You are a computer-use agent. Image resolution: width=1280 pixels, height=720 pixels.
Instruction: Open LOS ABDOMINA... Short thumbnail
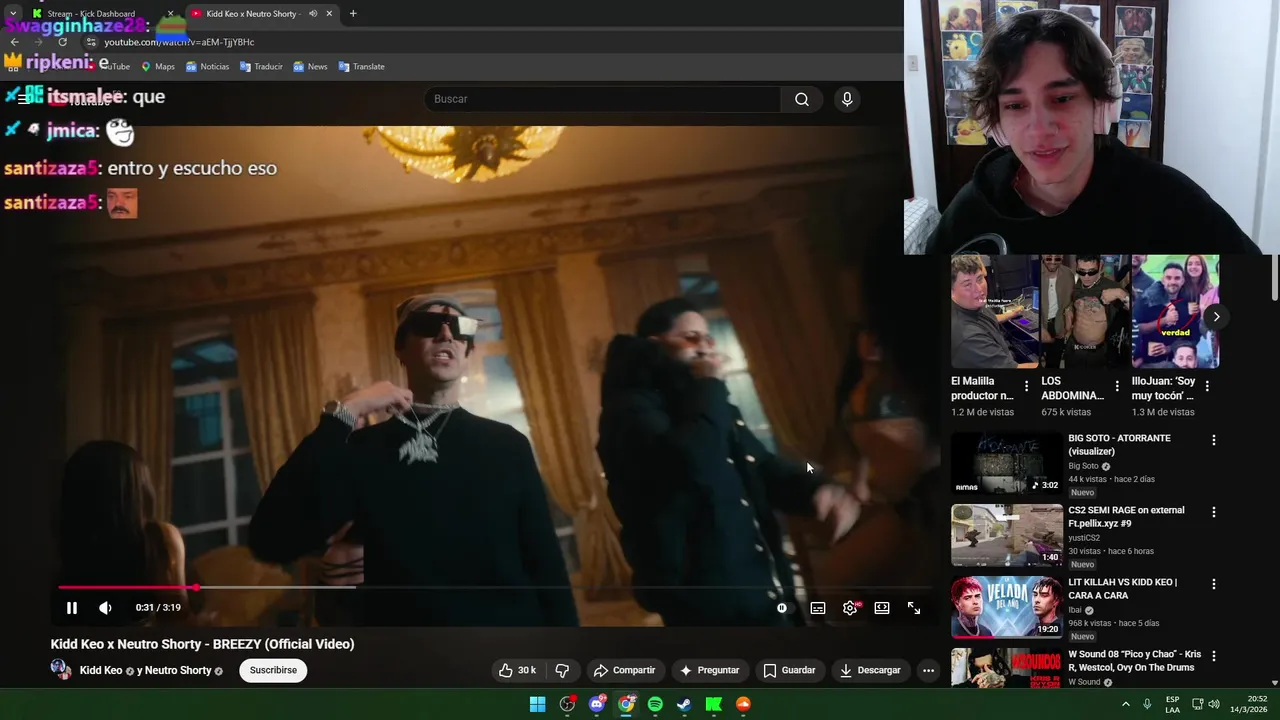[1085, 312]
